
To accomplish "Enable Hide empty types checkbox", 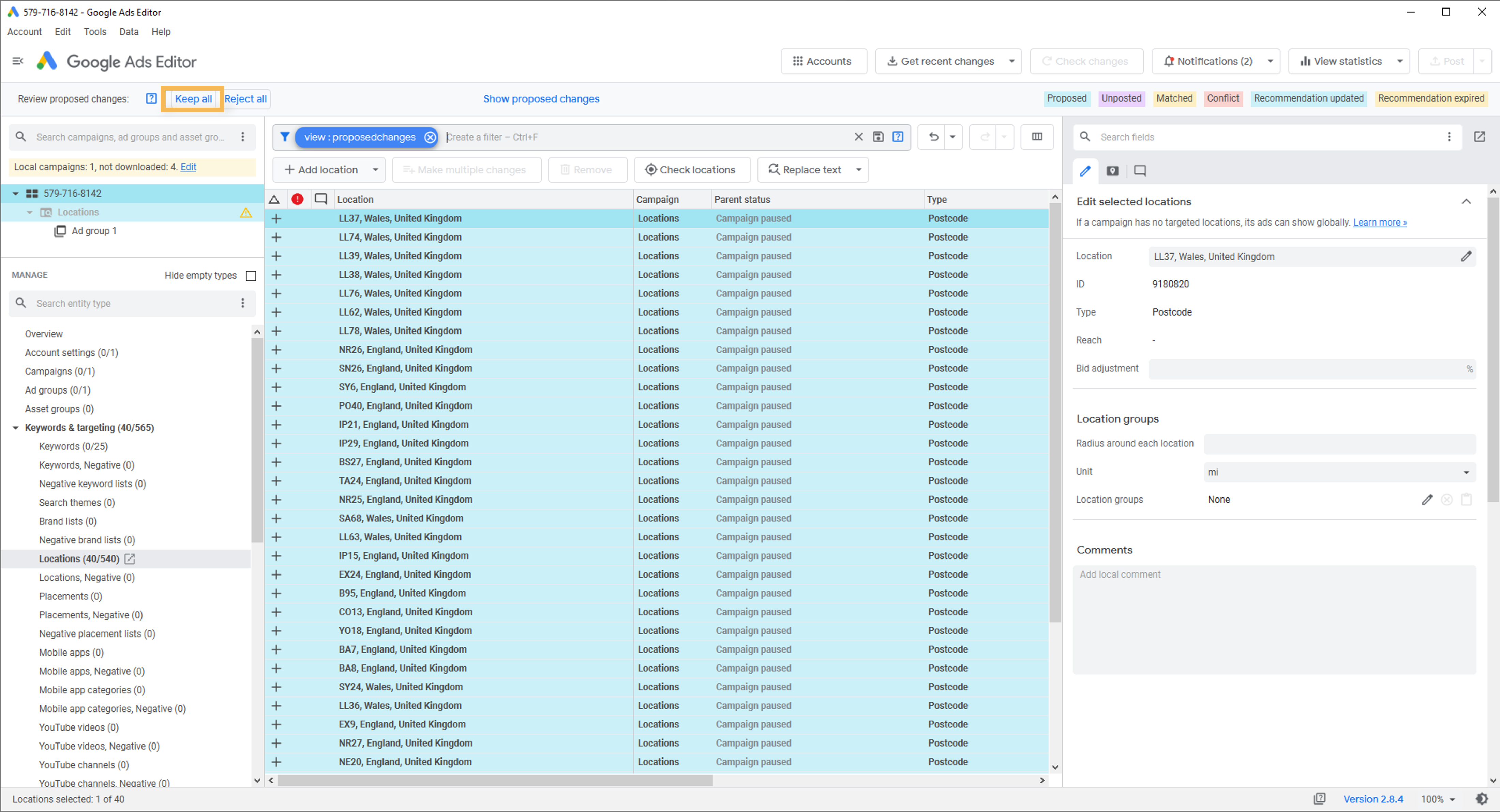I will pos(251,275).
